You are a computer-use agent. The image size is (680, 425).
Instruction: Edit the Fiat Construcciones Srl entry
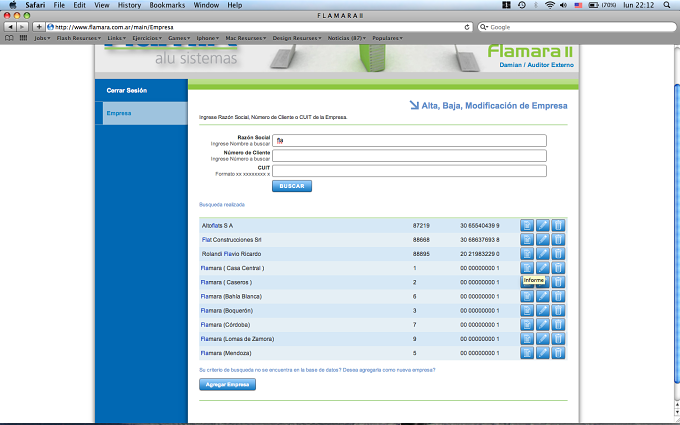click(x=543, y=239)
